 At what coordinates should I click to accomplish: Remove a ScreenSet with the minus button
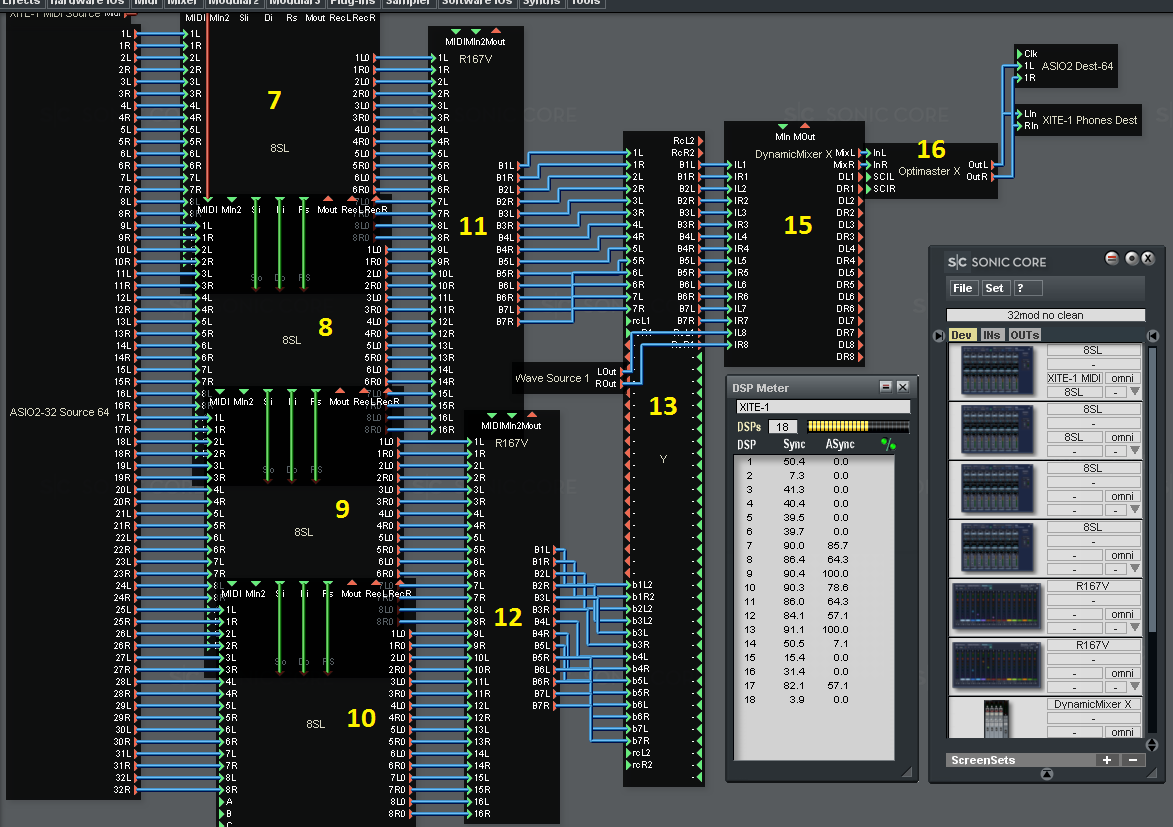coord(1133,760)
